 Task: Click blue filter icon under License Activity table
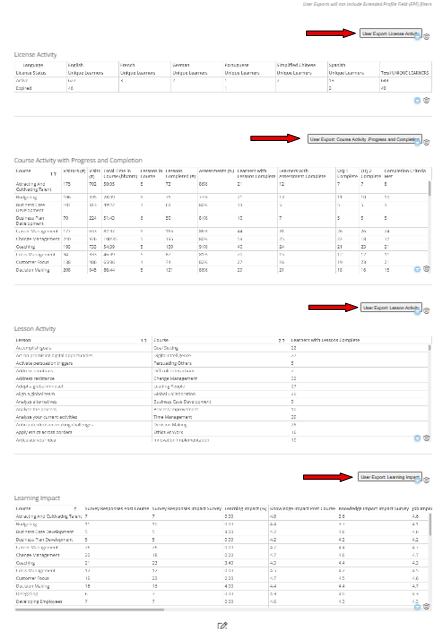pyautogui.click(x=417, y=100)
